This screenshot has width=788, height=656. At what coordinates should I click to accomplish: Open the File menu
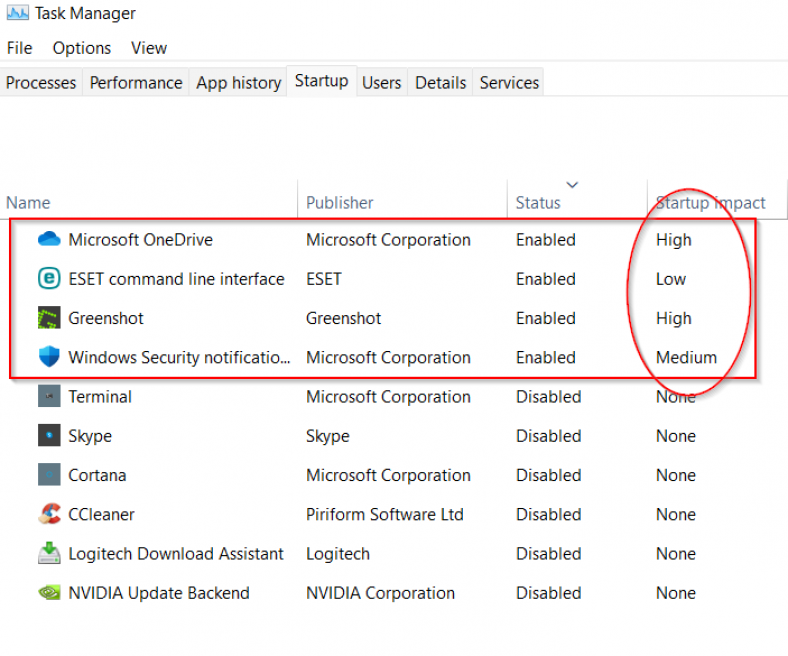[20, 48]
